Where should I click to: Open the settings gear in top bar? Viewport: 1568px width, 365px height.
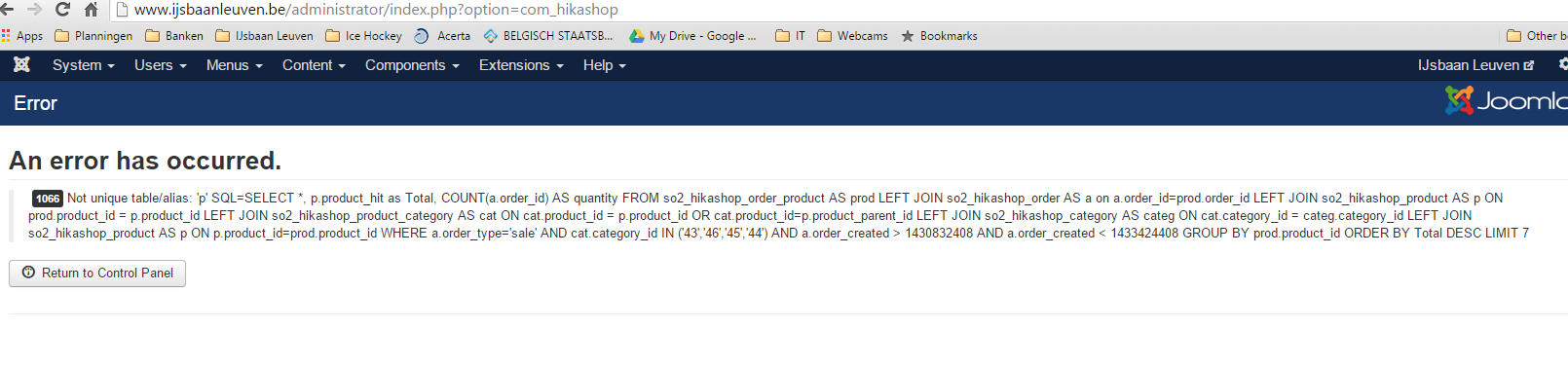coord(1562,64)
